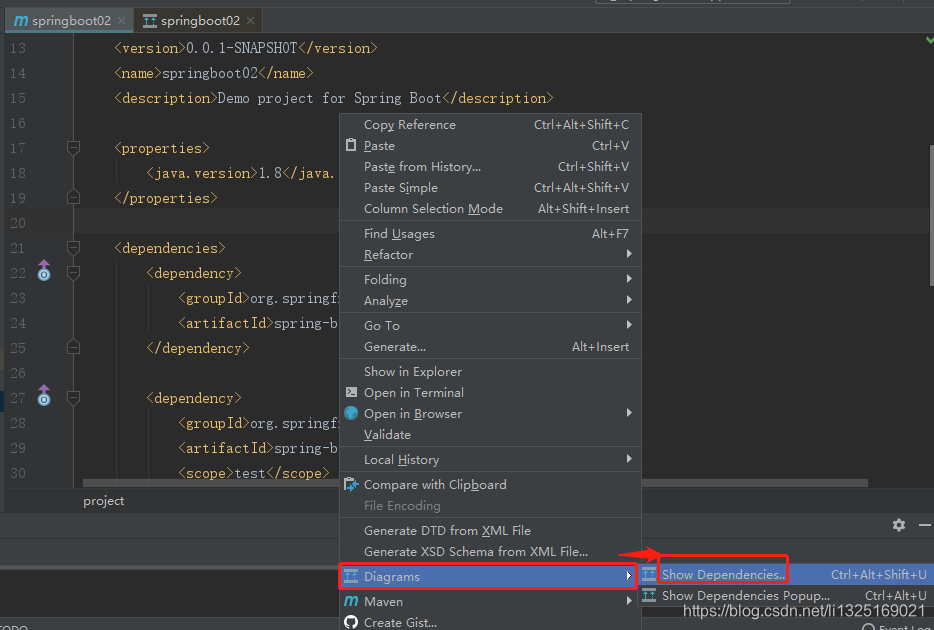Hide the tool window with minus icon
Screen dimensions: 934x630
click(924, 525)
